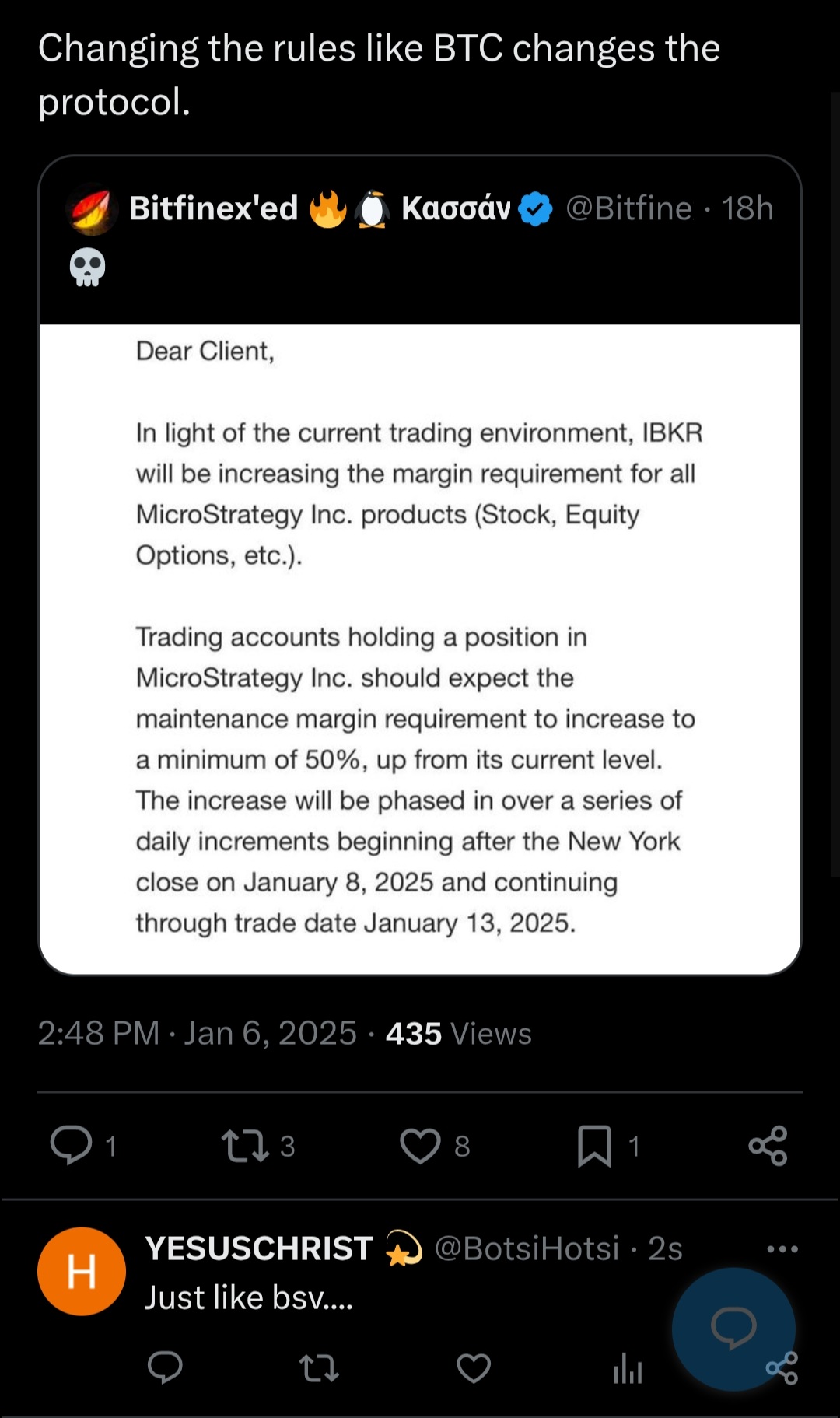The image size is (840, 1418).
Task: View analytics of the YESUSCHRIST reply
Action: (x=628, y=1367)
